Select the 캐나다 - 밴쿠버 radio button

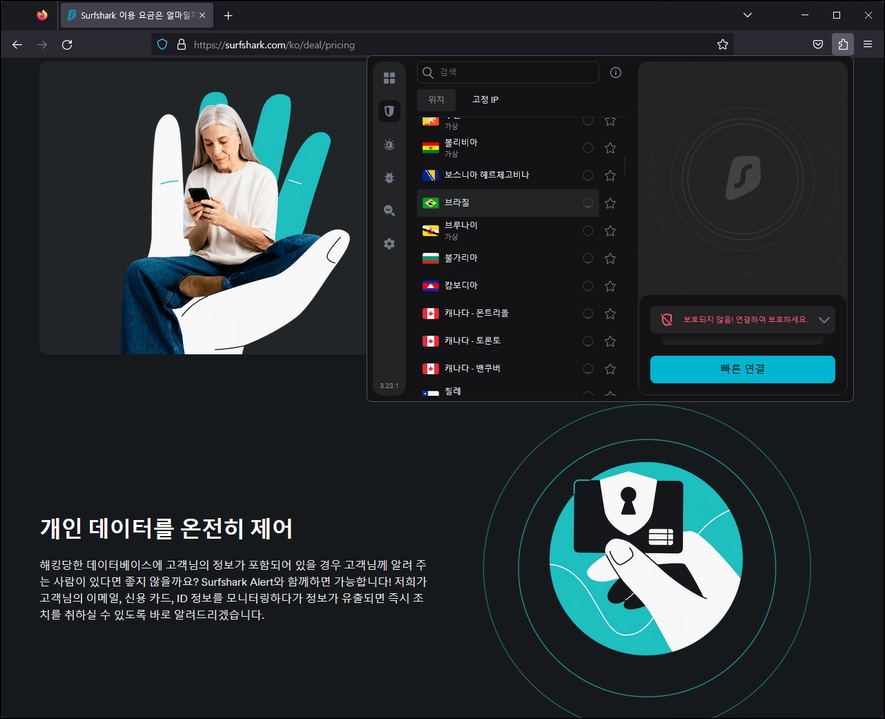coord(588,369)
